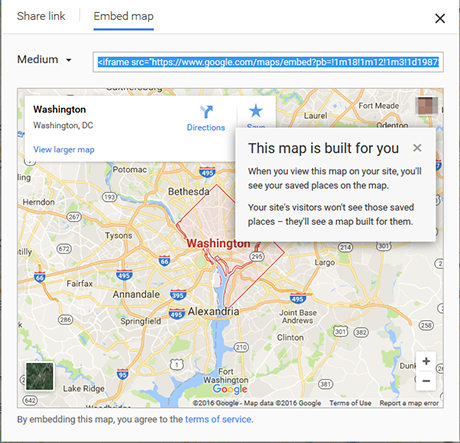Zoom in with the plus button

point(426,361)
